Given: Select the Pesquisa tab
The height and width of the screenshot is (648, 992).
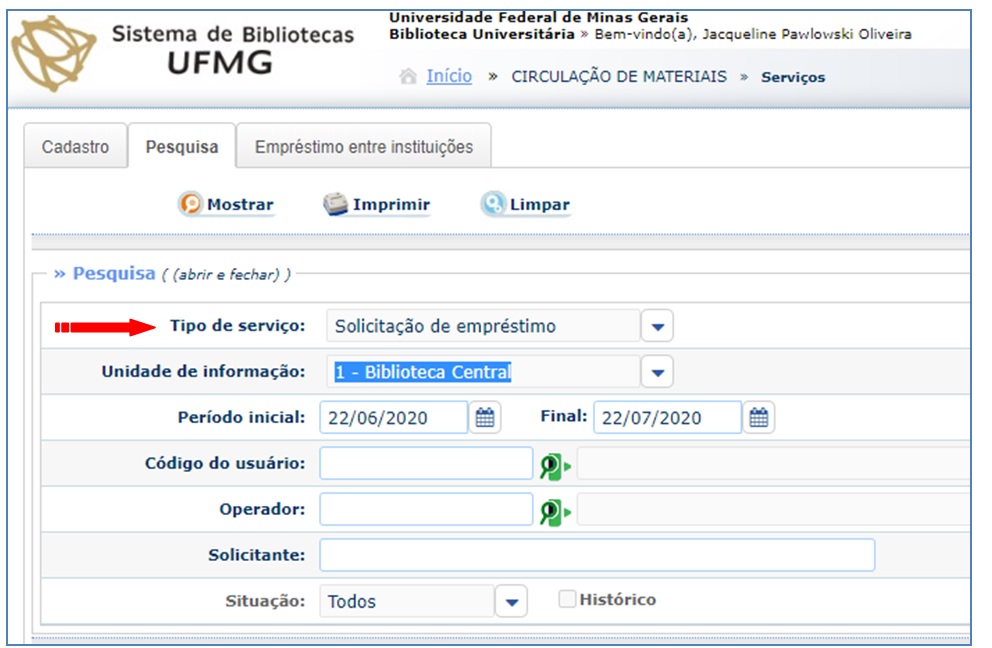Looking at the screenshot, I should 182,147.
